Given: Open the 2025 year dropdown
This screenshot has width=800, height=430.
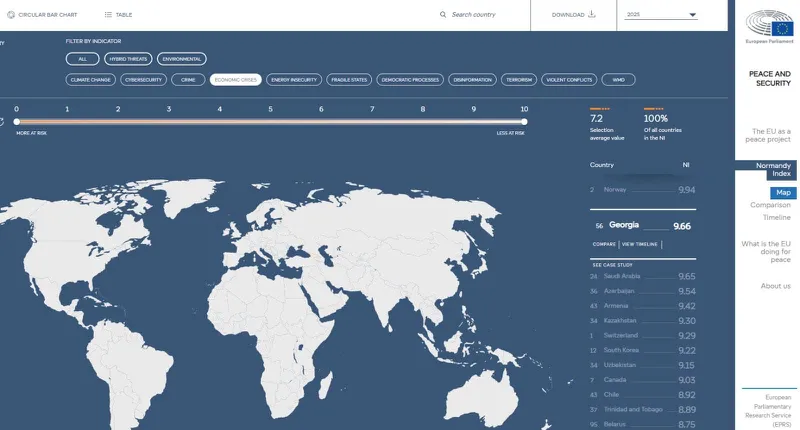Looking at the screenshot, I should (x=661, y=15).
